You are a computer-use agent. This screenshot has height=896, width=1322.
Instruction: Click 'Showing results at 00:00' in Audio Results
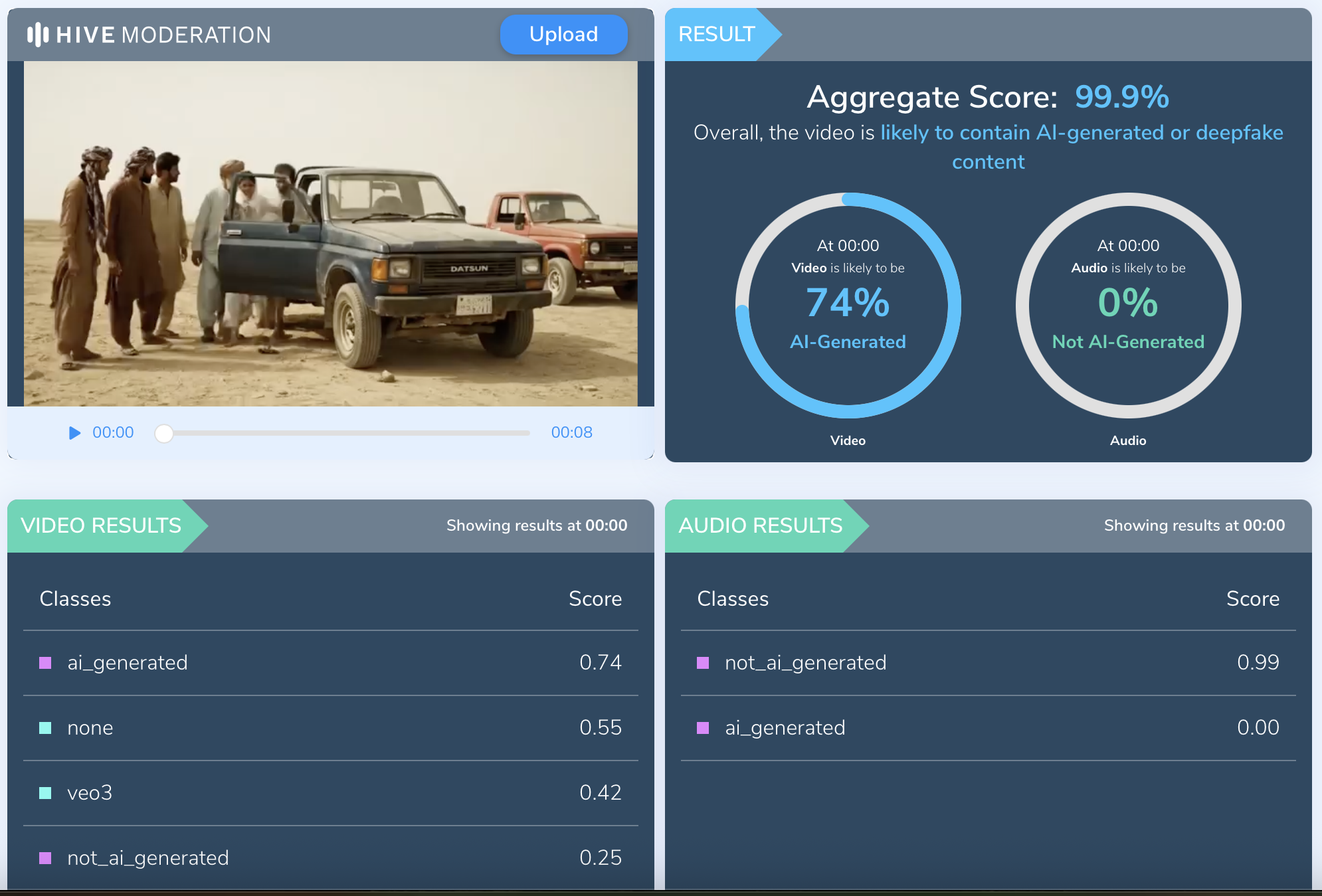tap(1194, 525)
